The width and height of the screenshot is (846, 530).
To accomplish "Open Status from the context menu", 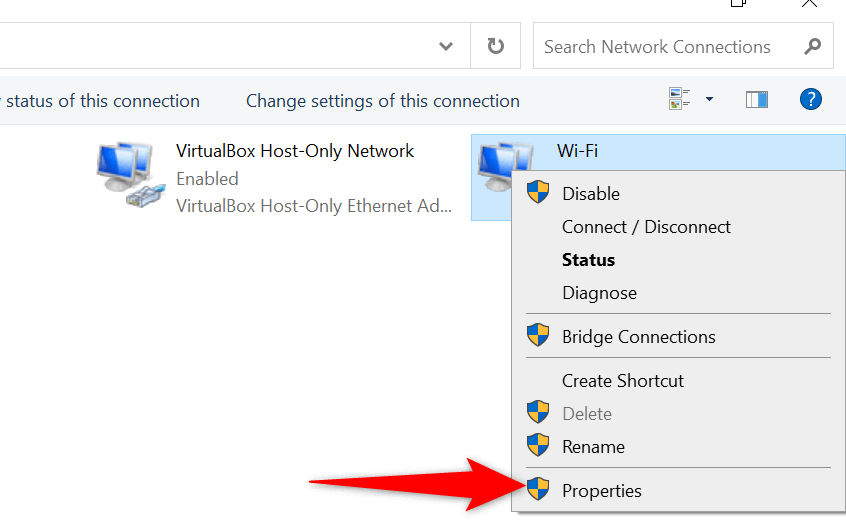I will [588, 260].
